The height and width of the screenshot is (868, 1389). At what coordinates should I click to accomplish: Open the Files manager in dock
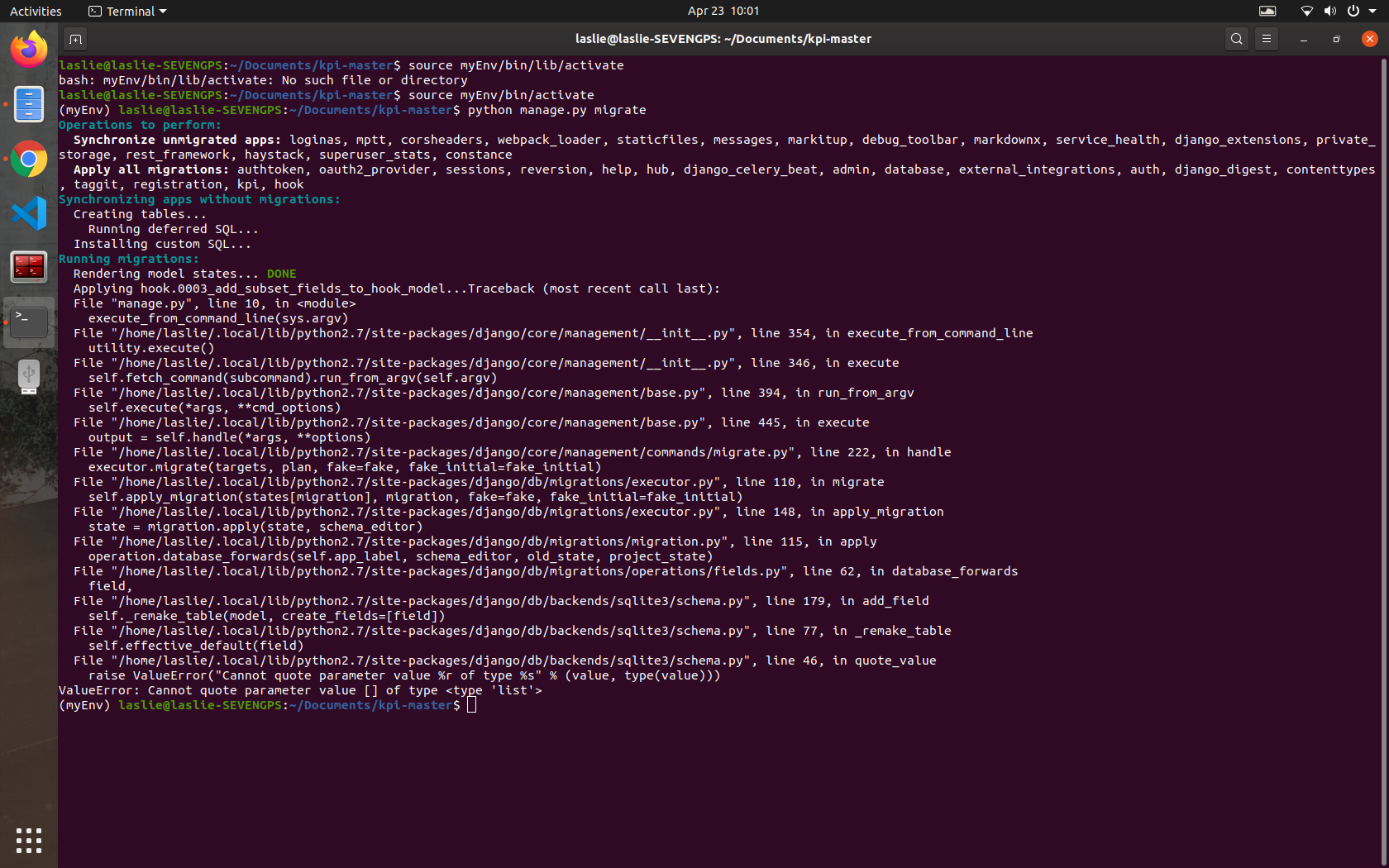coord(29,104)
